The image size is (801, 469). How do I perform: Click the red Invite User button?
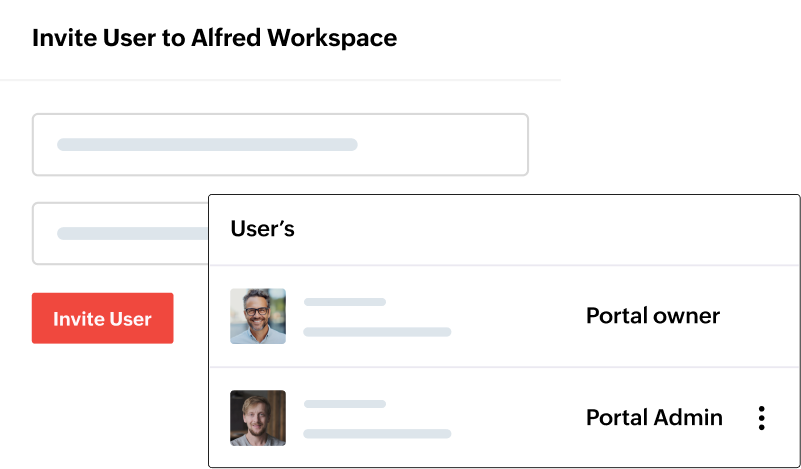(102, 319)
